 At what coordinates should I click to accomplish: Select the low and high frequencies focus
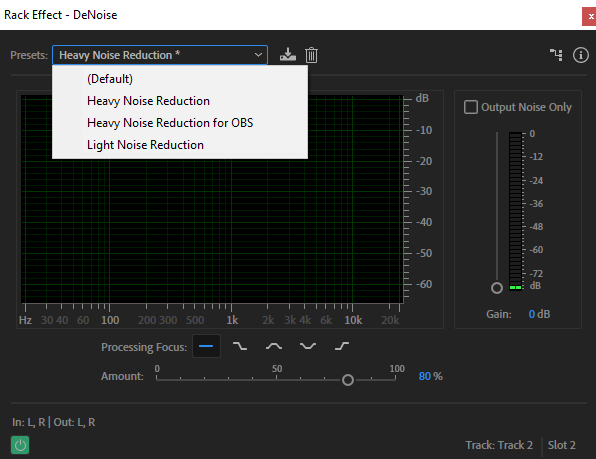(308, 346)
